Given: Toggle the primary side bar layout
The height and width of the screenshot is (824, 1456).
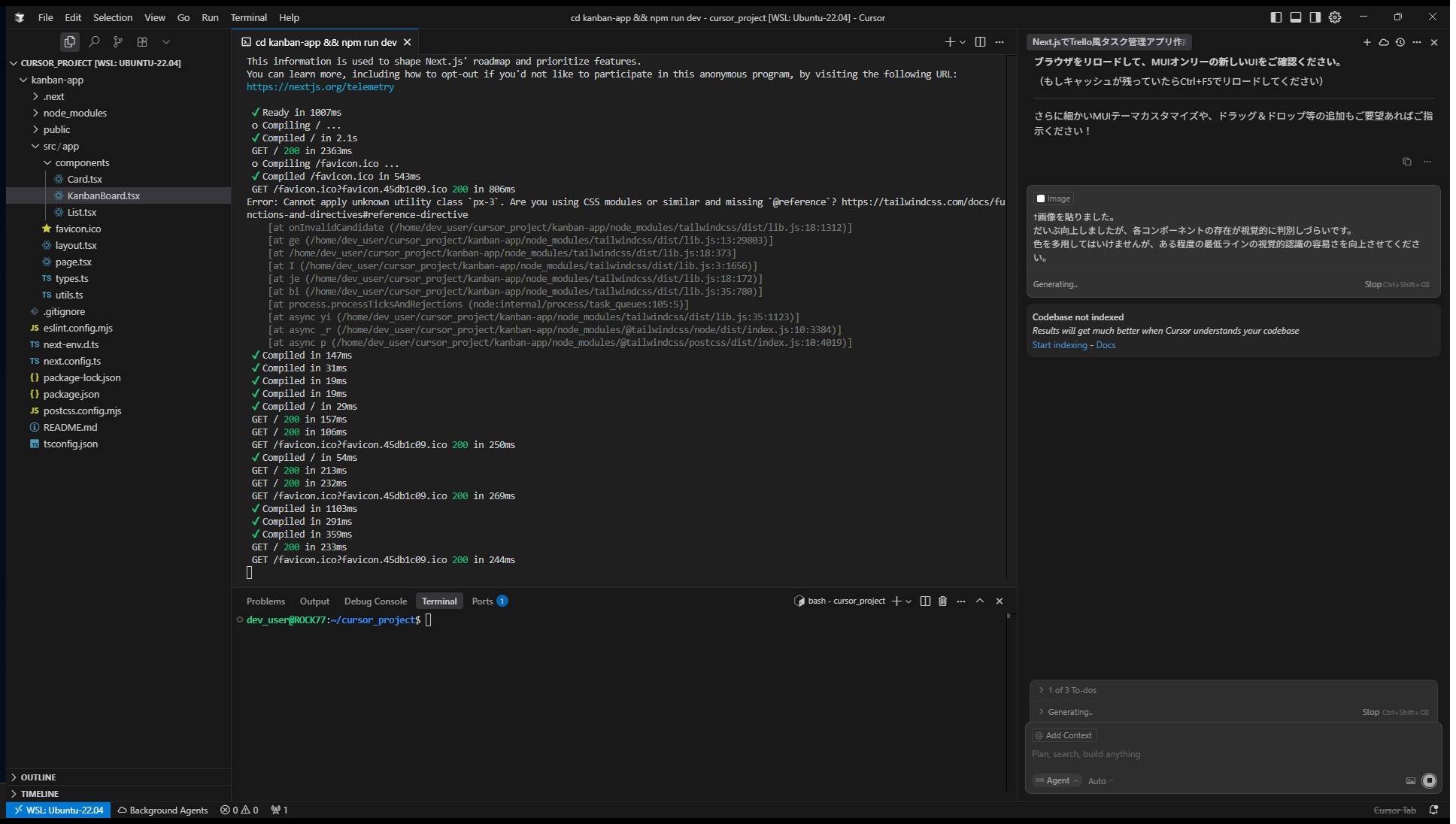Looking at the screenshot, I should click(x=1276, y=17).
